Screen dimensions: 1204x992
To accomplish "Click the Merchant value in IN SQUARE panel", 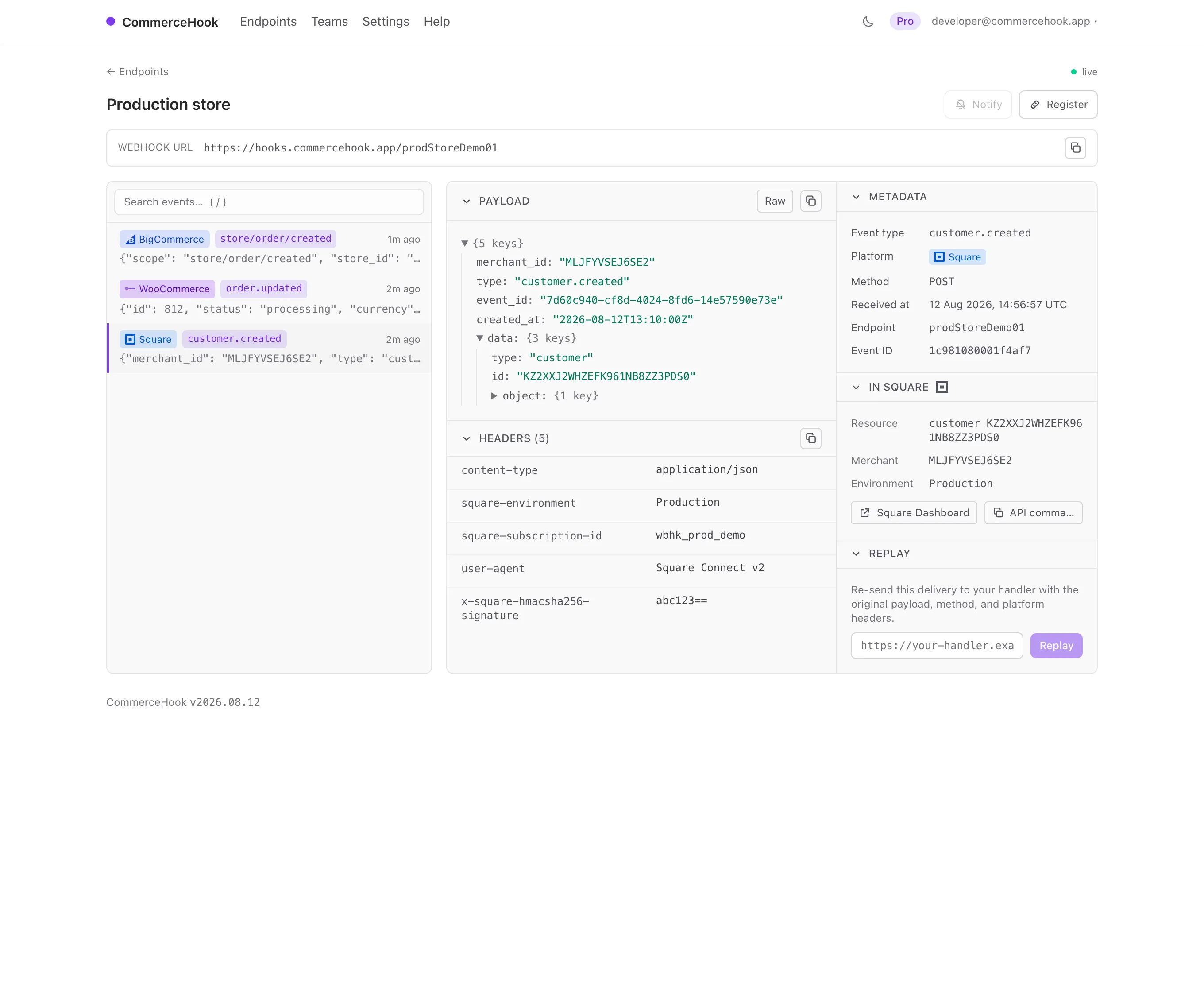I will click(x=970, y=461).
